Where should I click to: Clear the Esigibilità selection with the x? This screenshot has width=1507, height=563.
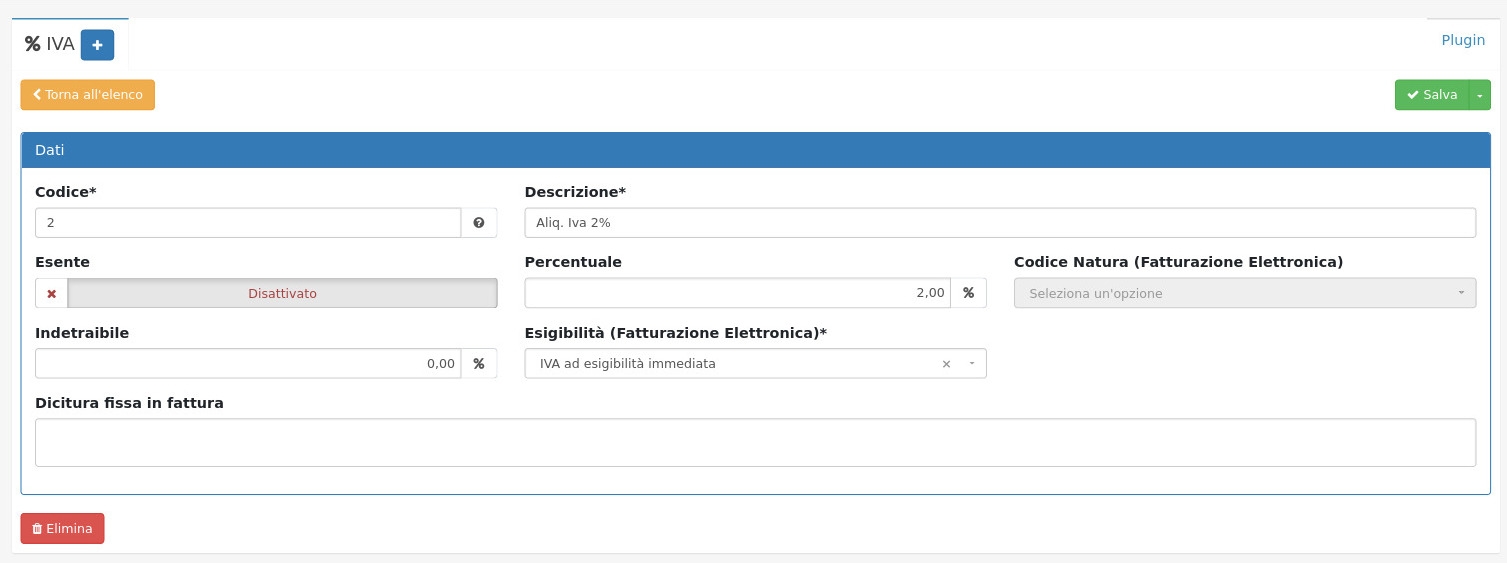(x=946, y=364)
